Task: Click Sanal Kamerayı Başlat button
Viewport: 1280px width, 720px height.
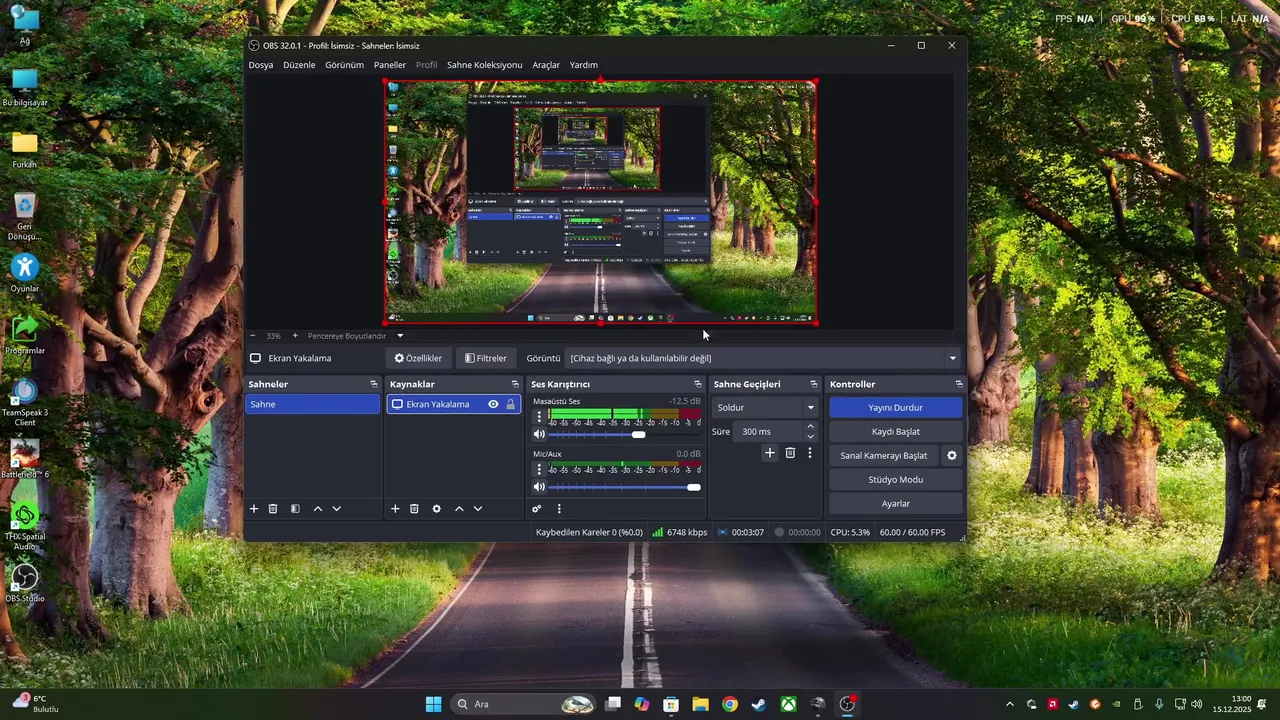Action: (884, 456)
